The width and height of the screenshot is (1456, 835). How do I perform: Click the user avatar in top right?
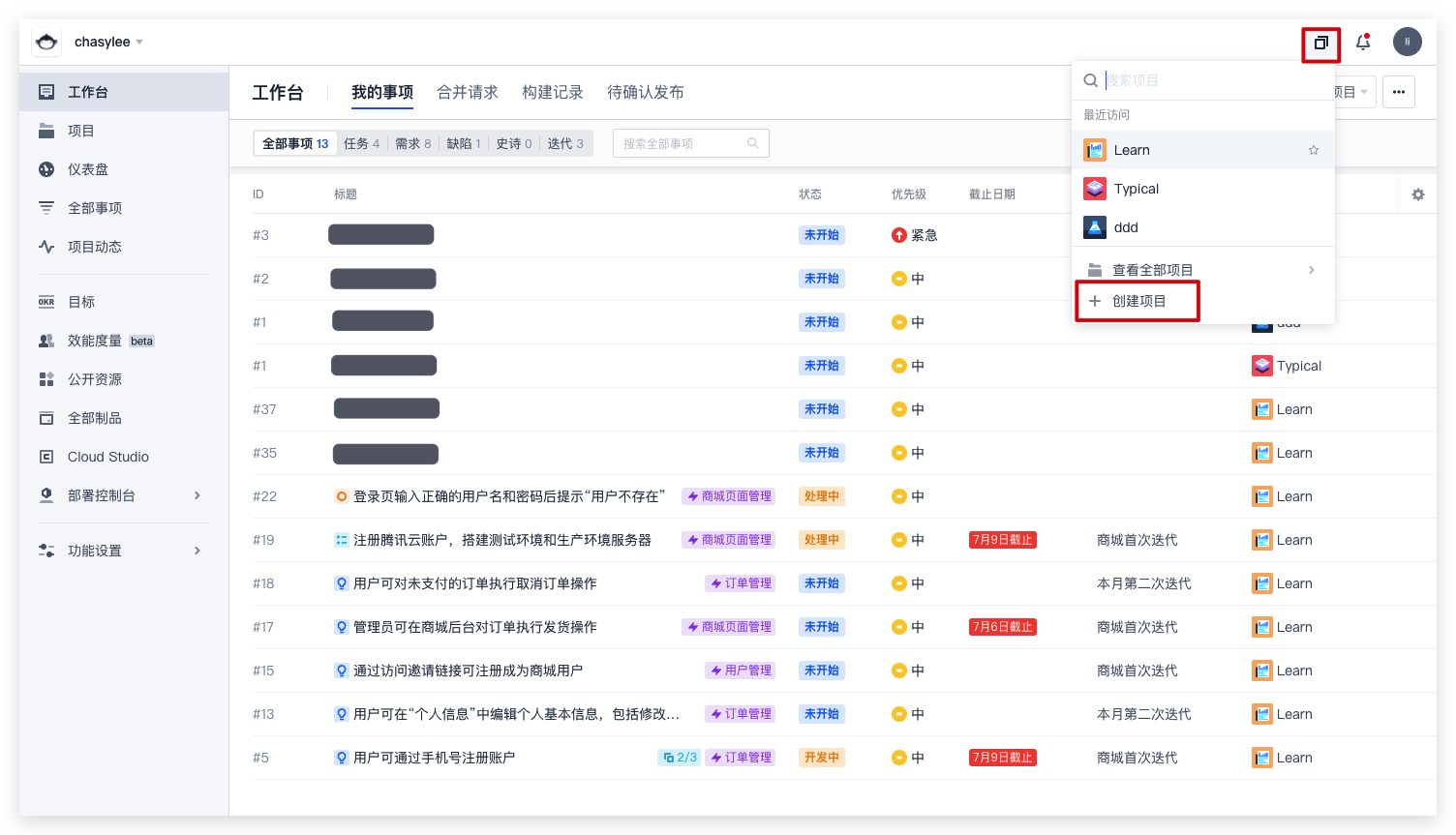pyautogui.click(x=1407, y=42)
